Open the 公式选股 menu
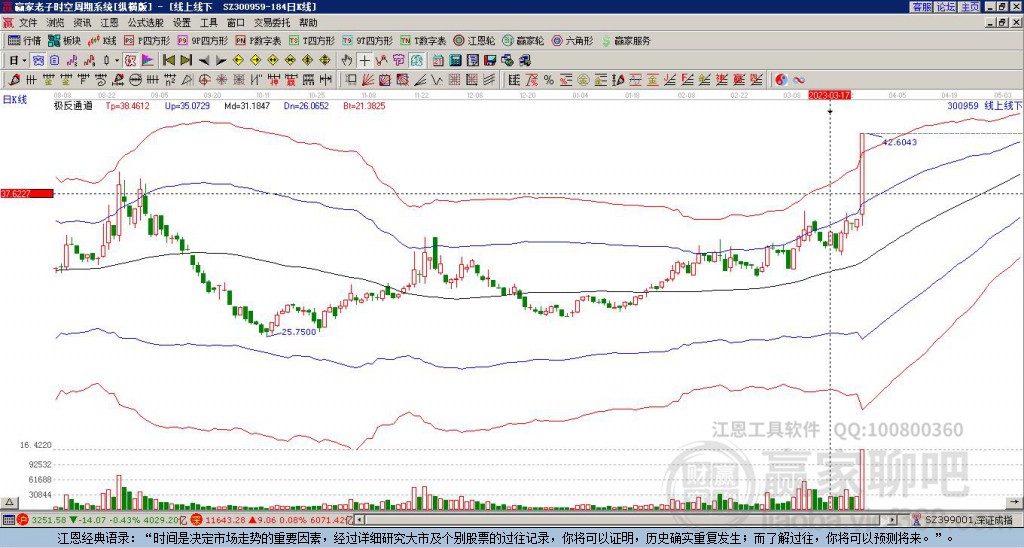The image size is (1024, 548). [146, 23]
